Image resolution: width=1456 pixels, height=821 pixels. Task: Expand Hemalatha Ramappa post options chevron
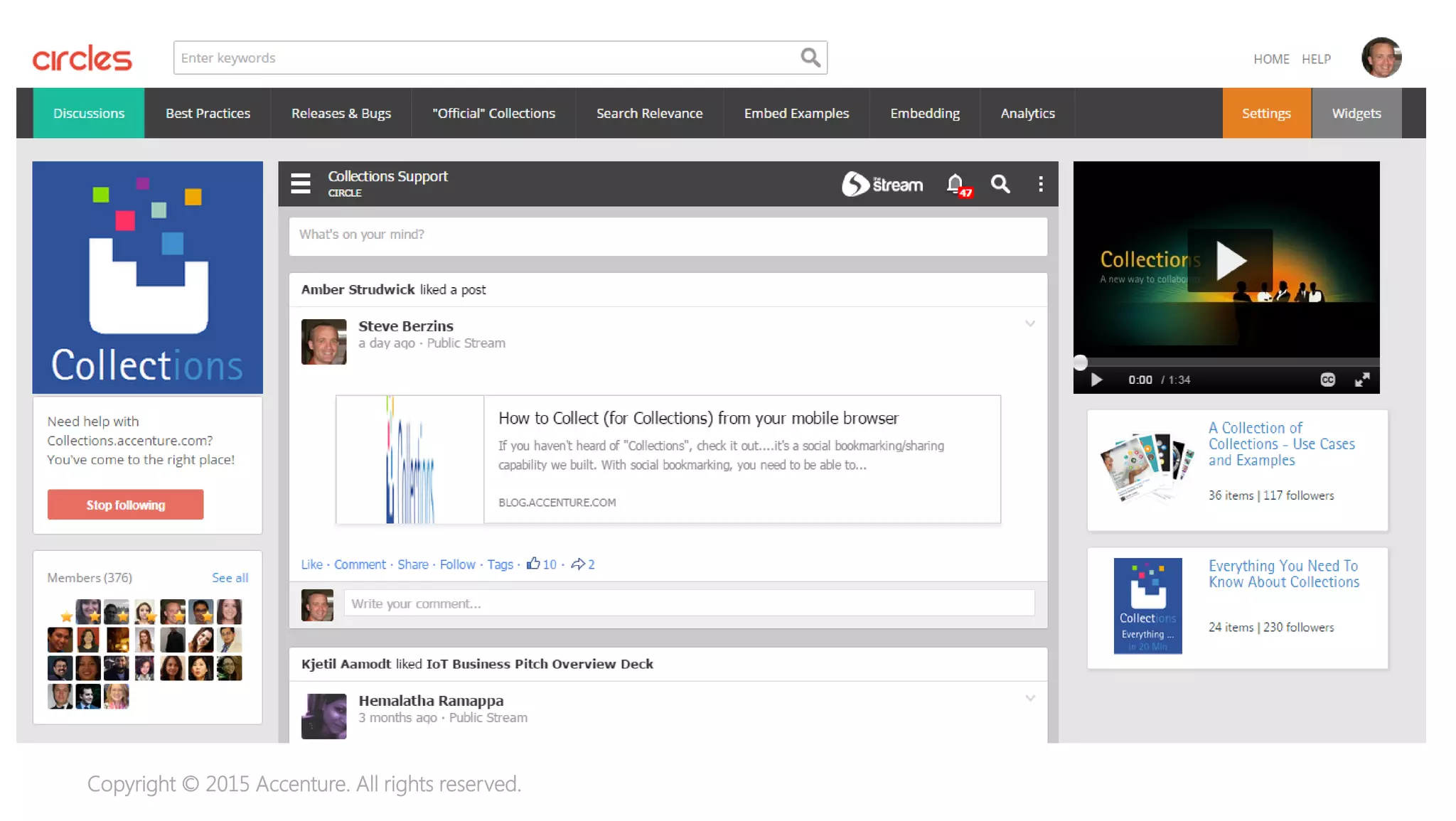[1030, 699]
